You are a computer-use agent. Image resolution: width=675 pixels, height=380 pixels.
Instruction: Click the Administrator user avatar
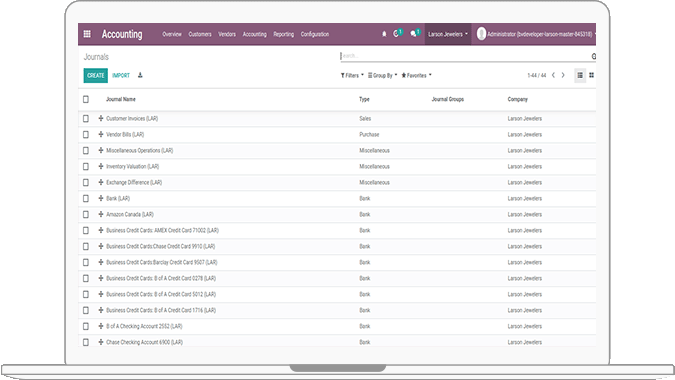click(x=481, y=34)
